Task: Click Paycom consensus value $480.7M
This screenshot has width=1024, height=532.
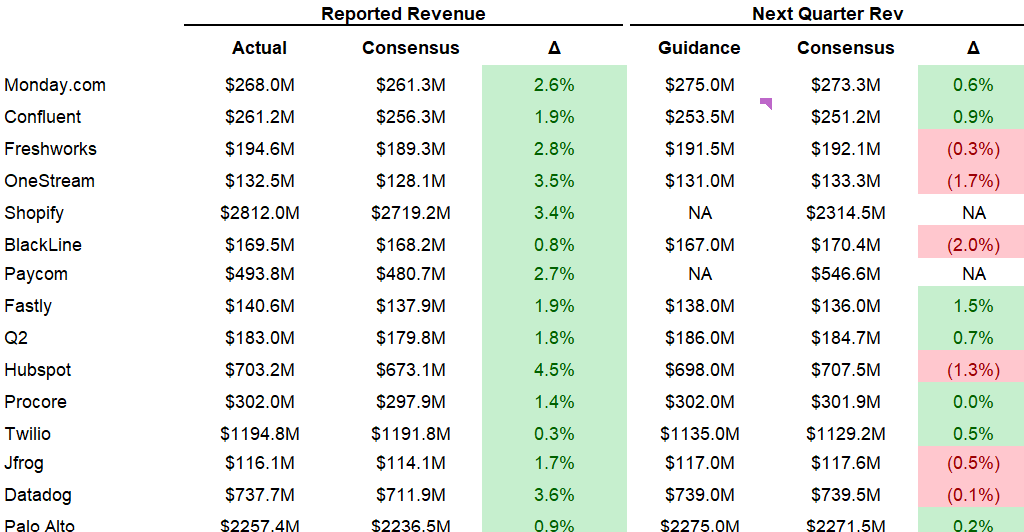Action: click(x=411, y=274)
